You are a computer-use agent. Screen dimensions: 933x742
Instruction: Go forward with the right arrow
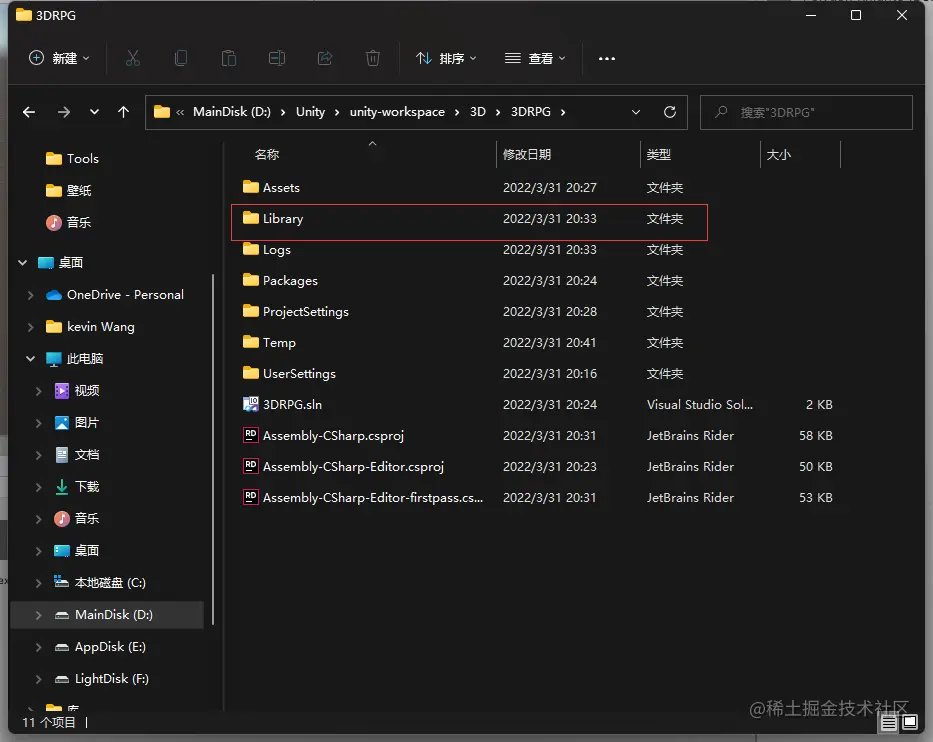point(64,112)
